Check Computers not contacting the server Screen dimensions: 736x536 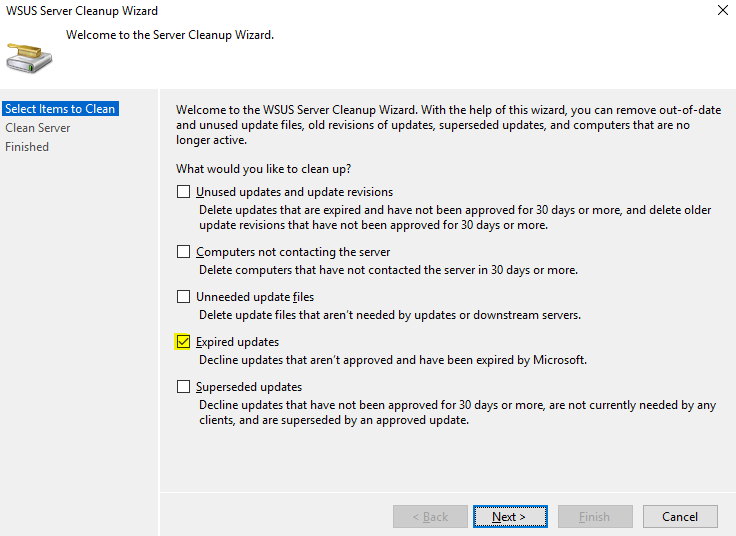coord(183,252)
